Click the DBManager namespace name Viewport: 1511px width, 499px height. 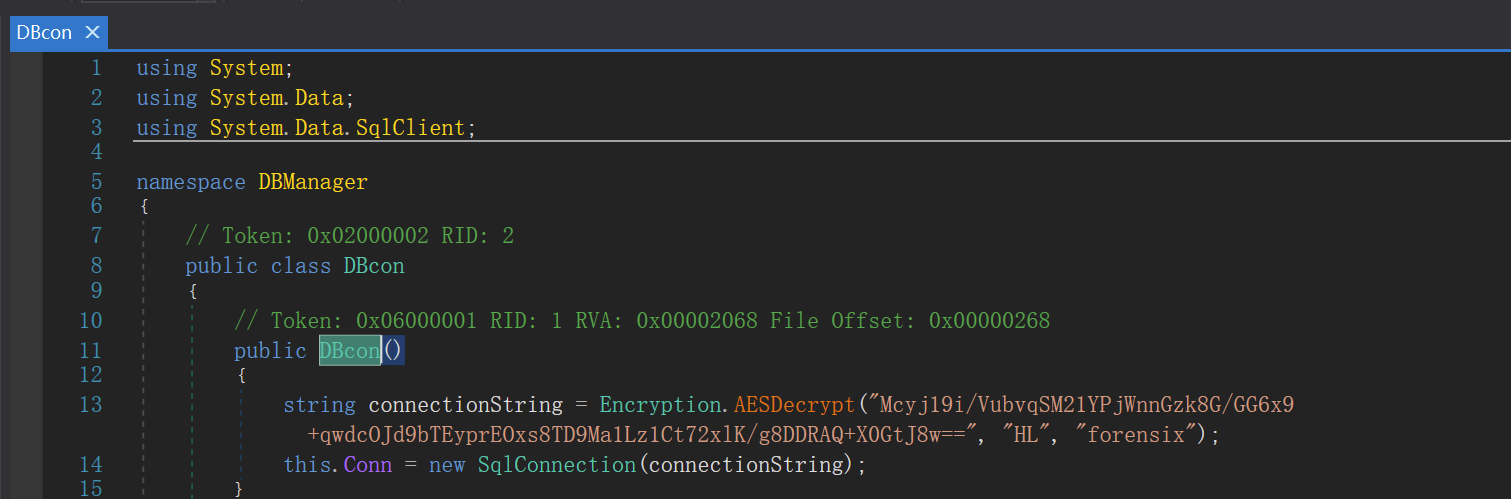(313, 182)
